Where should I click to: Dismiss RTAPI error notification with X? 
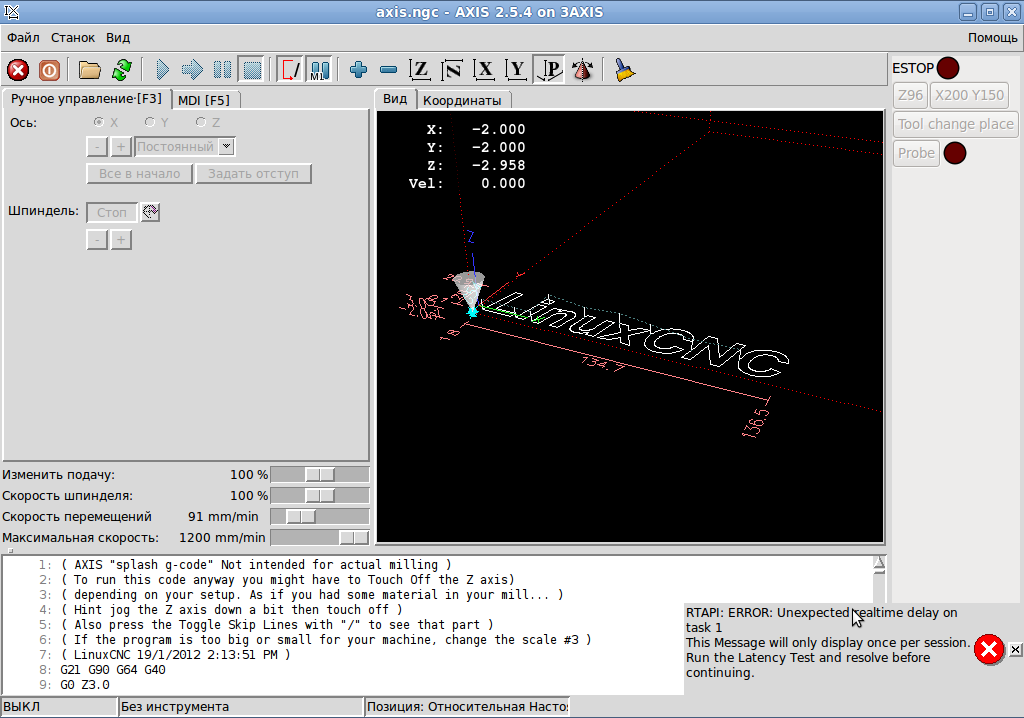(1015, 649)
